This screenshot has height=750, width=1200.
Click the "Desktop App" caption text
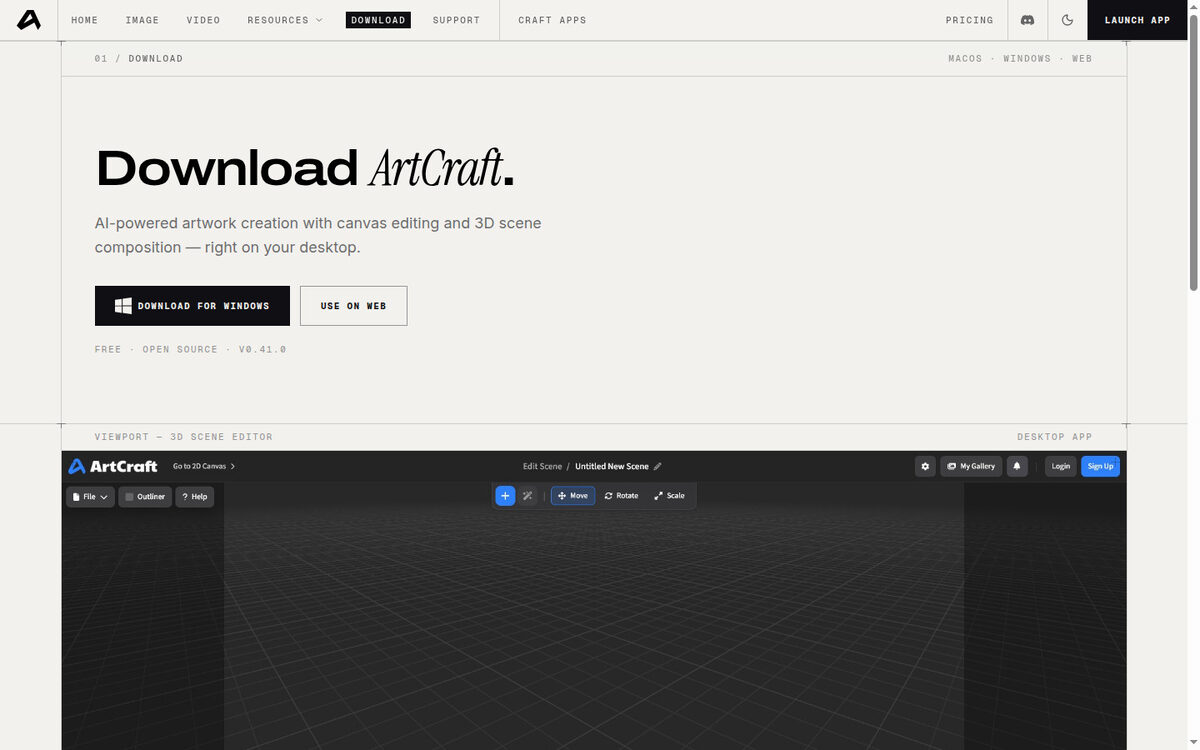pyautogui.click(x=1054, y=437)
